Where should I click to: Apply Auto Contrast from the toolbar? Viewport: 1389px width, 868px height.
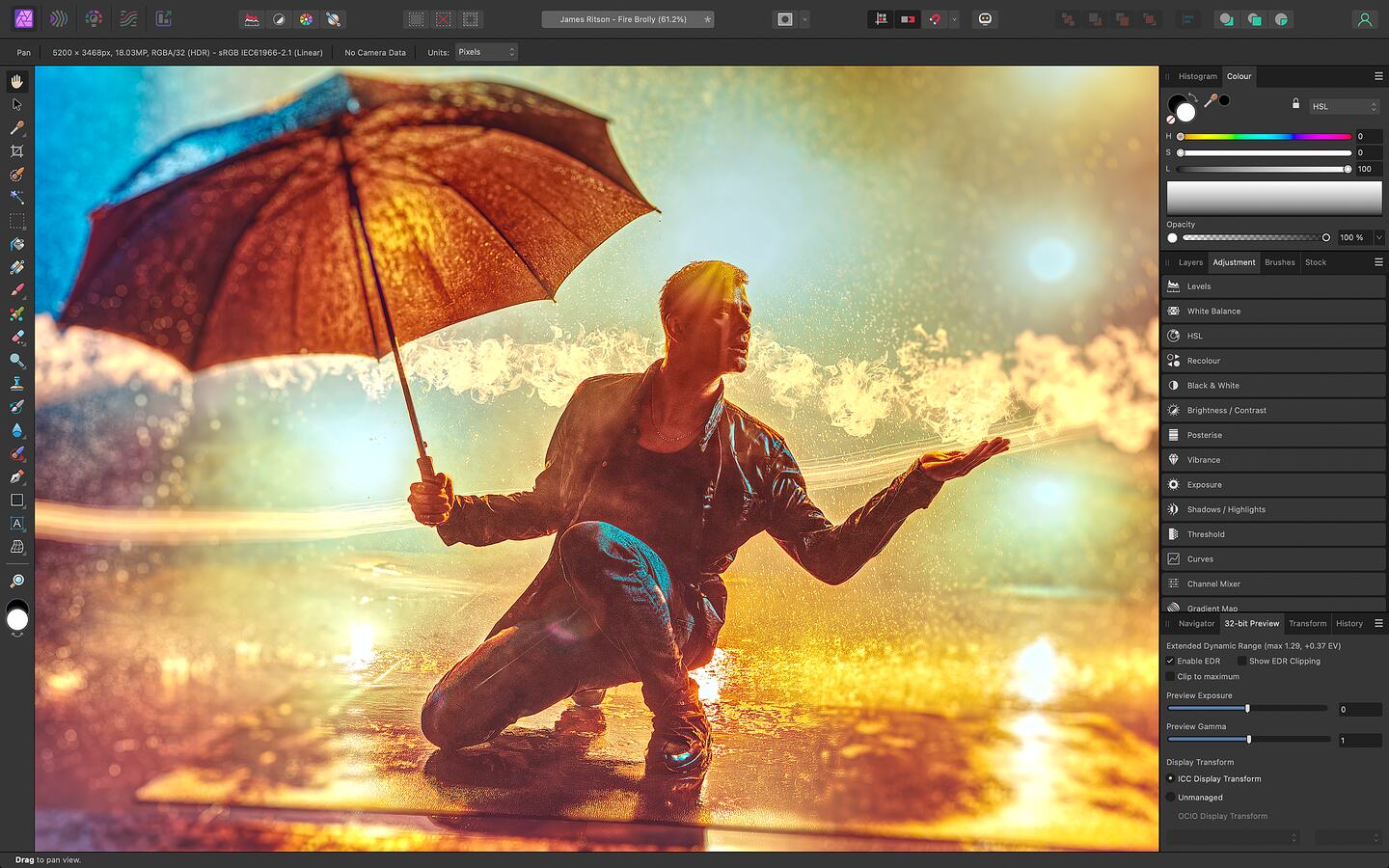pyautogui.click(x=279, y=19)
